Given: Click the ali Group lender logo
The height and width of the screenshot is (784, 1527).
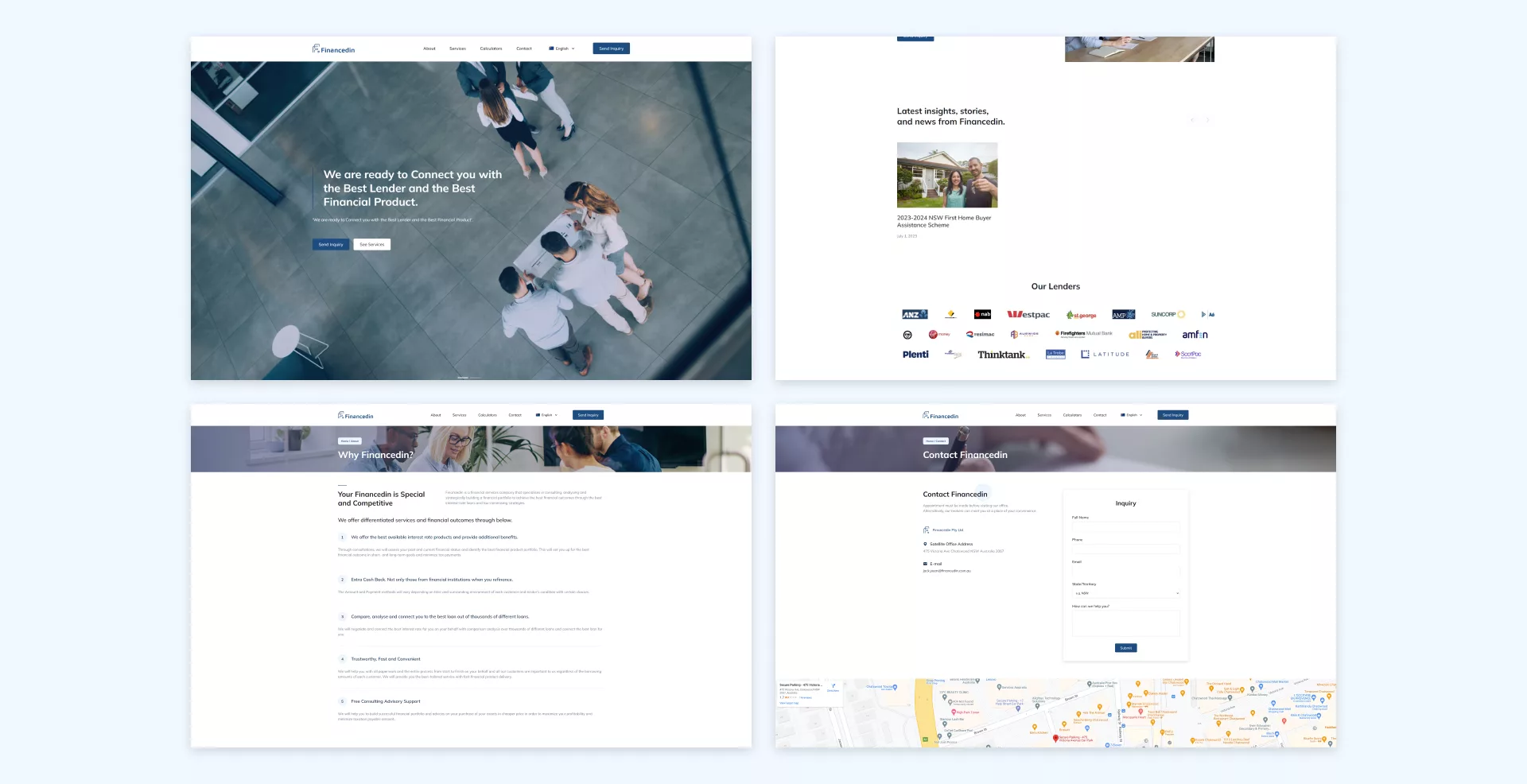Looking at the screenshot, I should click(1148, 335).
